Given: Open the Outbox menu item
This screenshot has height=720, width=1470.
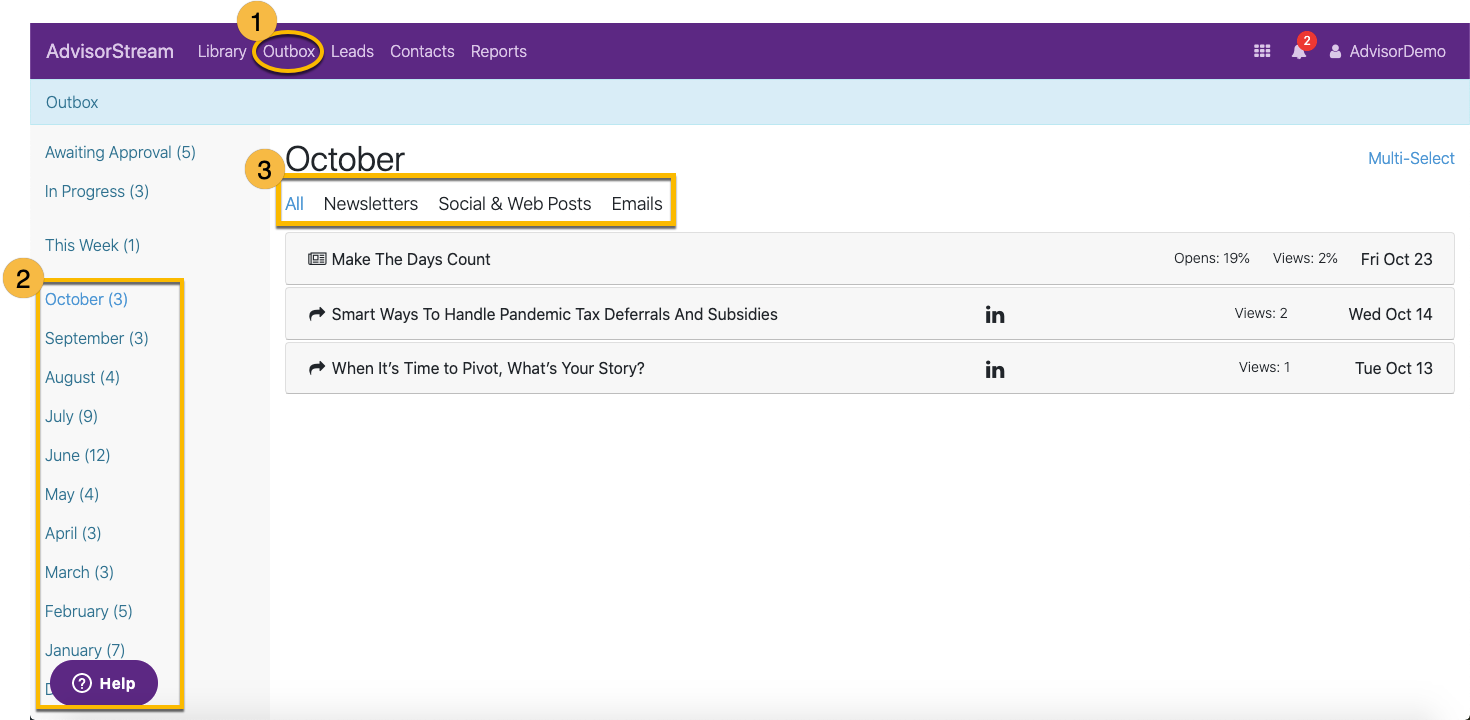Looking at the screenshot, I should (x=289, y=51).
